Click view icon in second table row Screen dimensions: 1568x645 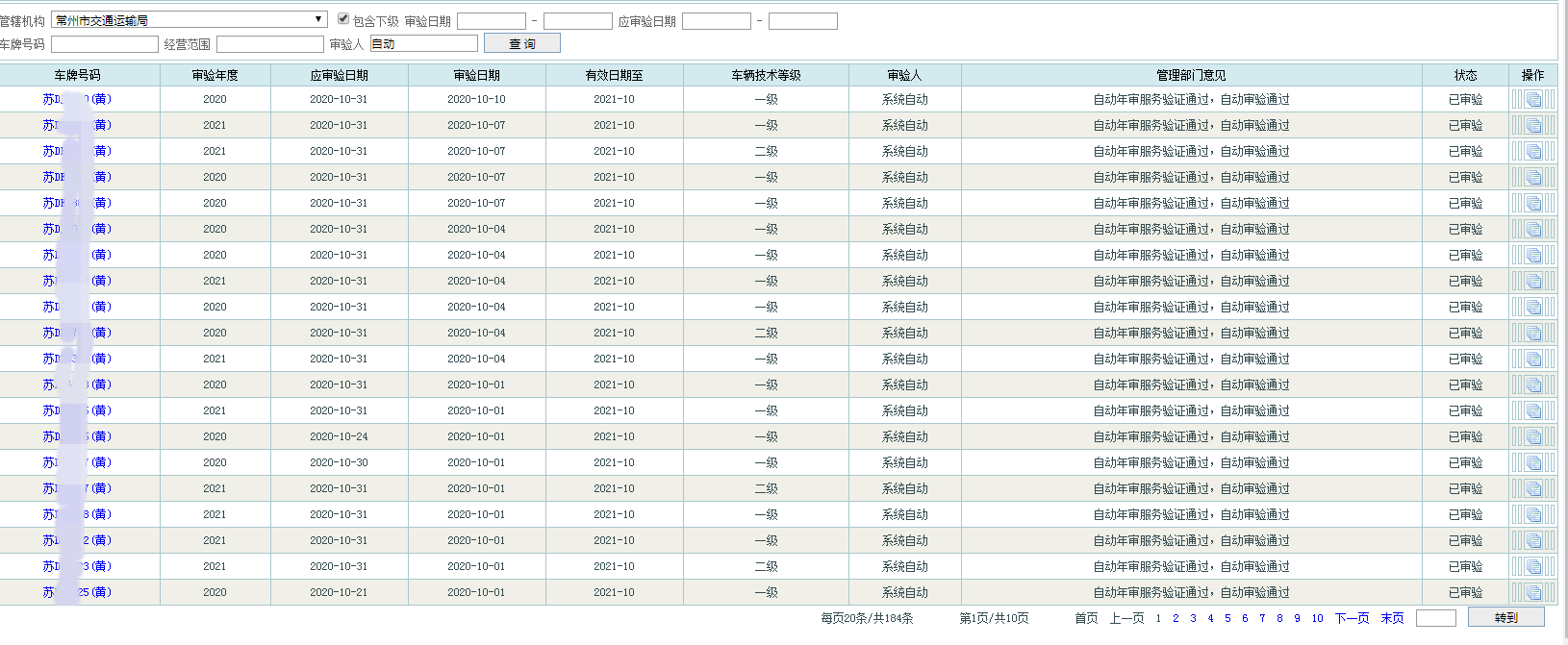(x=1533, y=126)
